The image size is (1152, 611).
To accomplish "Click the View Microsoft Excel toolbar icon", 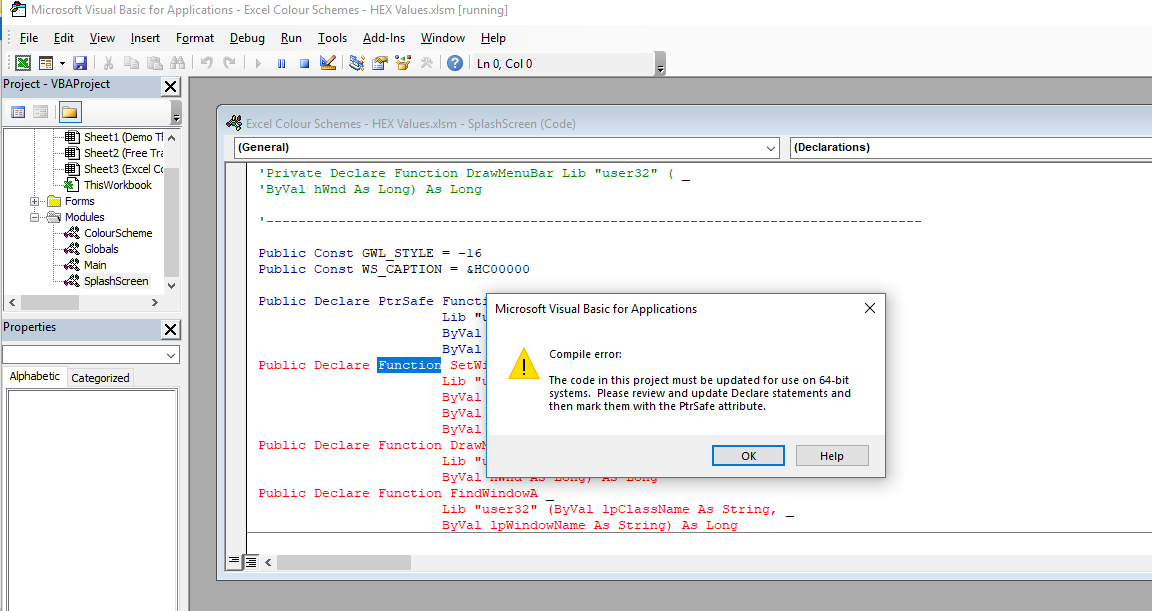I will 23,63.
